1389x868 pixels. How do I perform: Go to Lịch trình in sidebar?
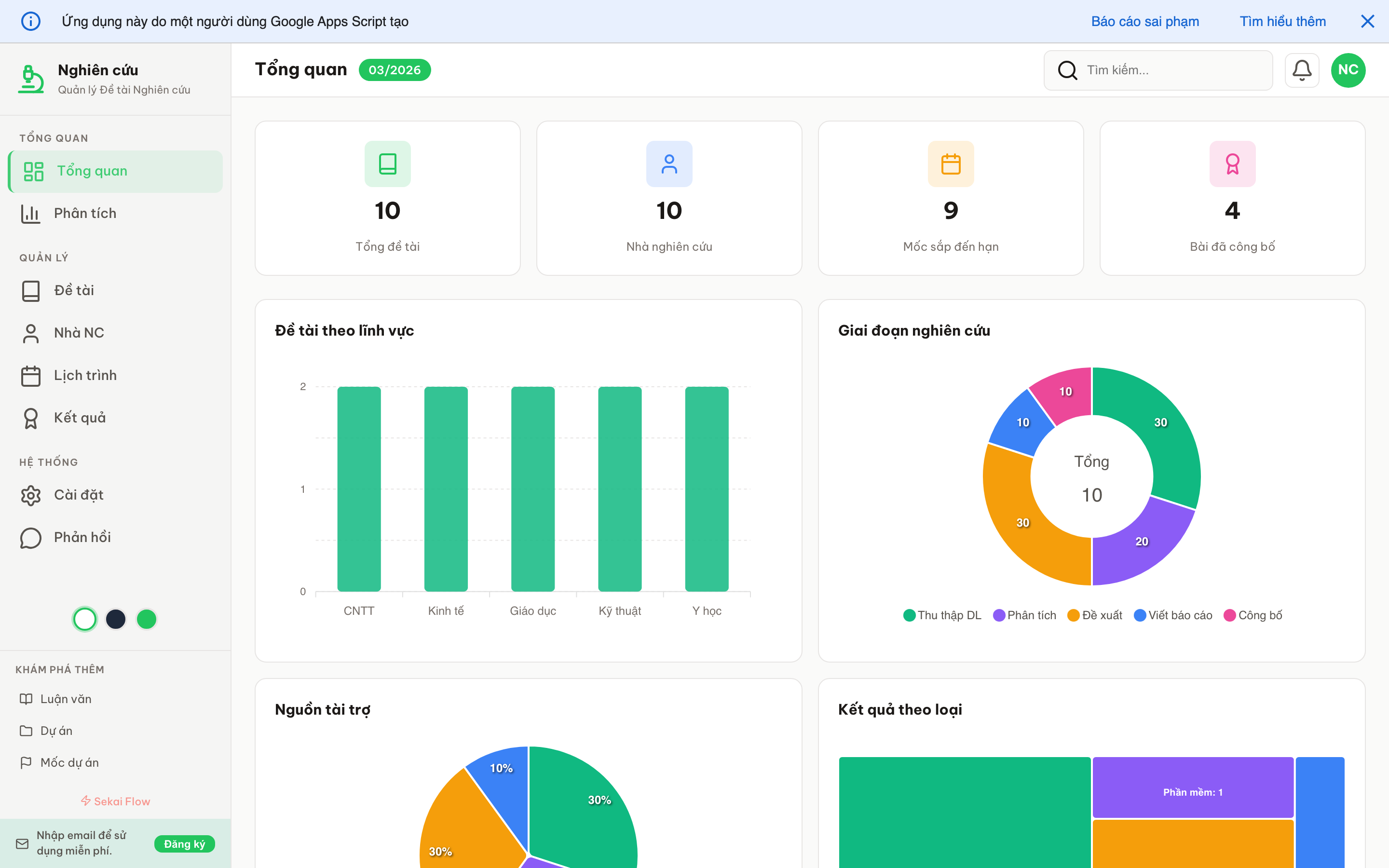point(85,376)
